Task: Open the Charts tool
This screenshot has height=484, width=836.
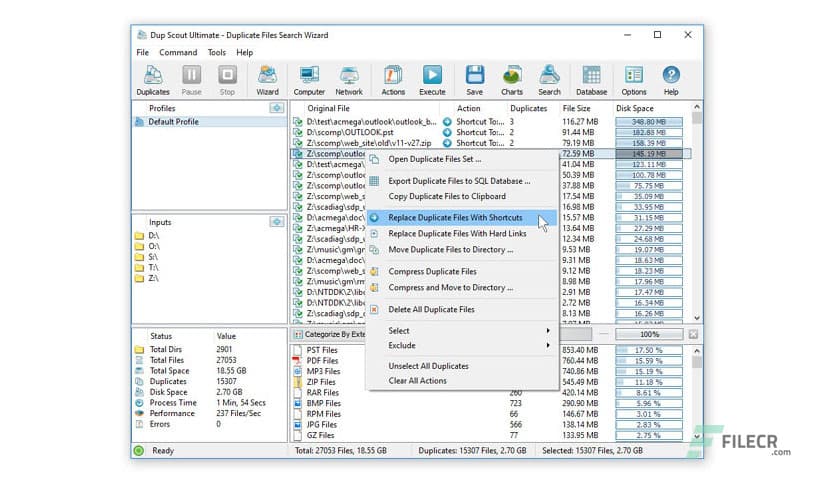Action: (512, 79)
